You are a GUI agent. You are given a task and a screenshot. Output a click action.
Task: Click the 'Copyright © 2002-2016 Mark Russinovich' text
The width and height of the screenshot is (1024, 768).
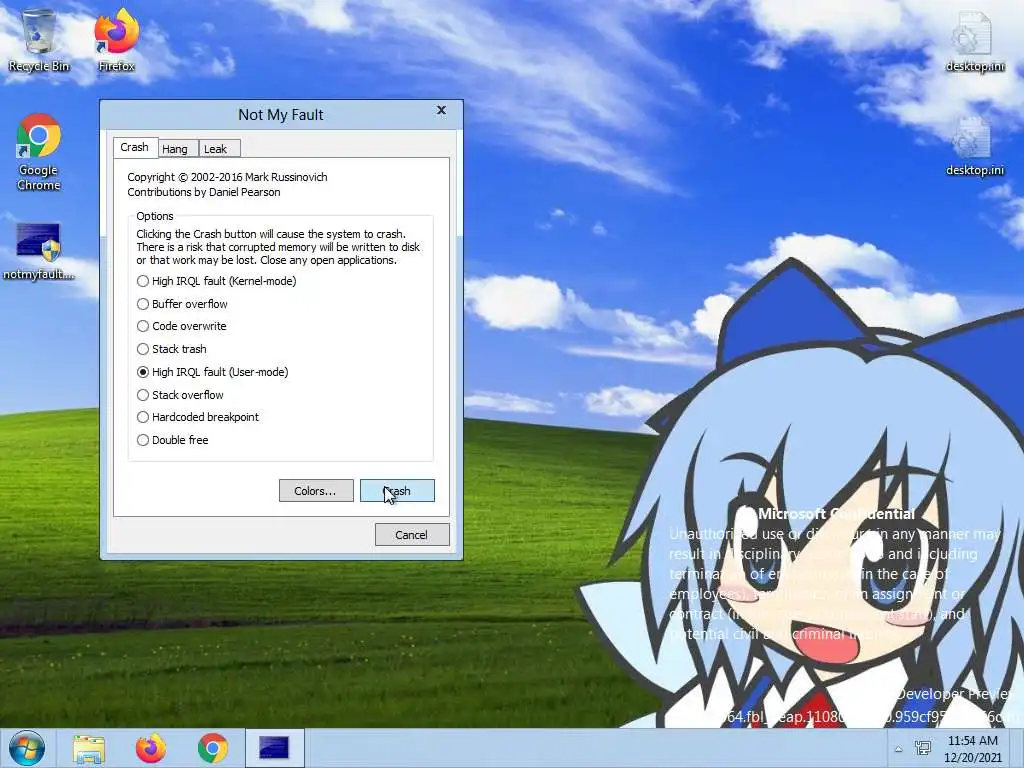[x=227, y=177]
